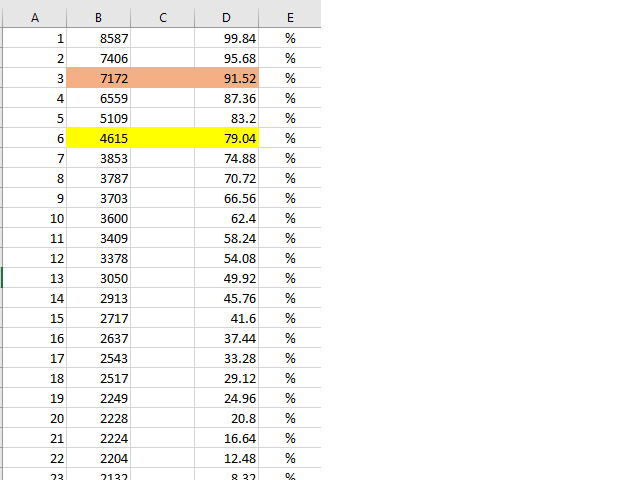Screen dimensions: 640x480
Task: Click cell with value 2249
Action: click(98, 398)
